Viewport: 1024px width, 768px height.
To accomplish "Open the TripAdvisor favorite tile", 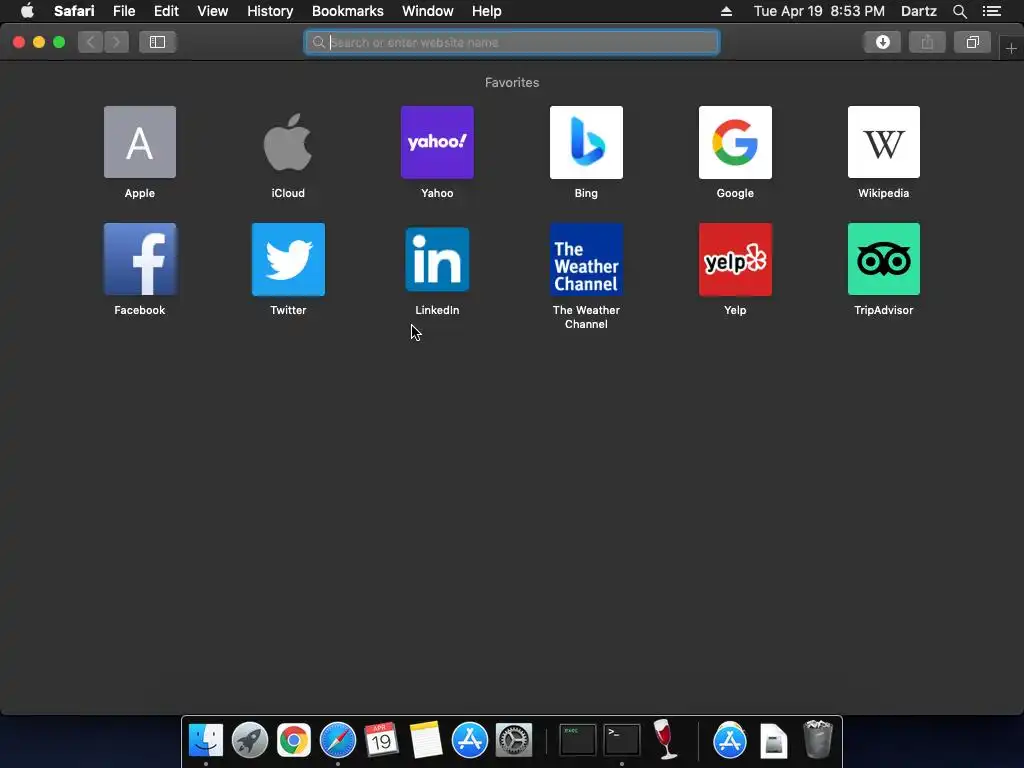I will (884, 259).
